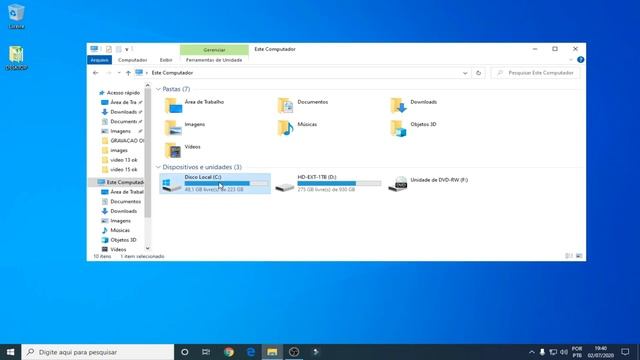Screen dimensions: 640x360
Task: Collapse the Pastas (7) group
Action: point(158,89)
